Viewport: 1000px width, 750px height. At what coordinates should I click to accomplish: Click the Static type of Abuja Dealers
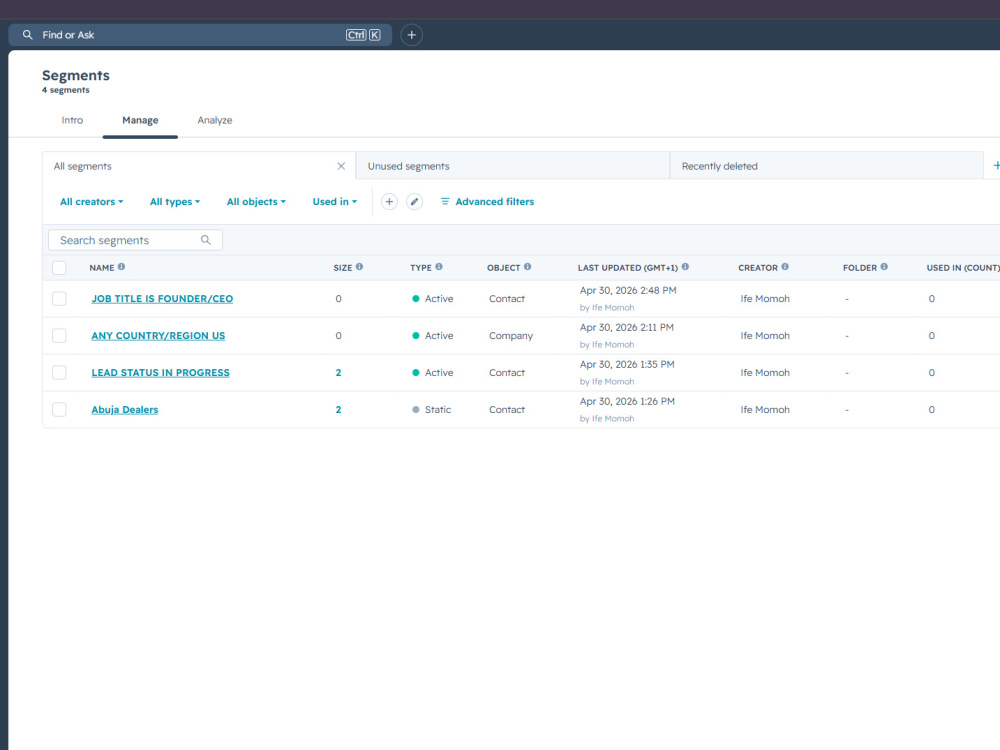point(431,409)
